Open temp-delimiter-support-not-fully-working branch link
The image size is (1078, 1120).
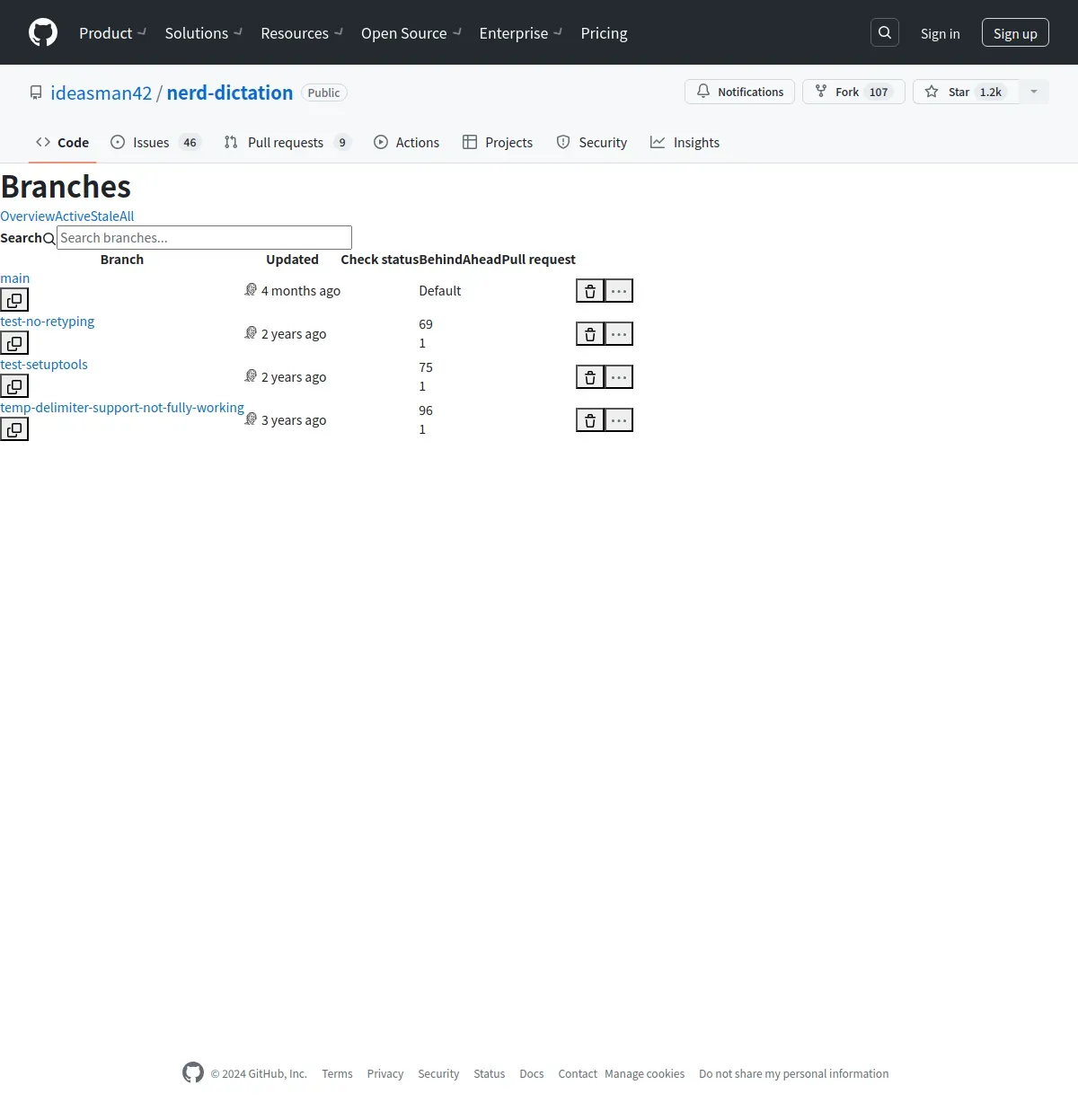[x=122, y=408]
